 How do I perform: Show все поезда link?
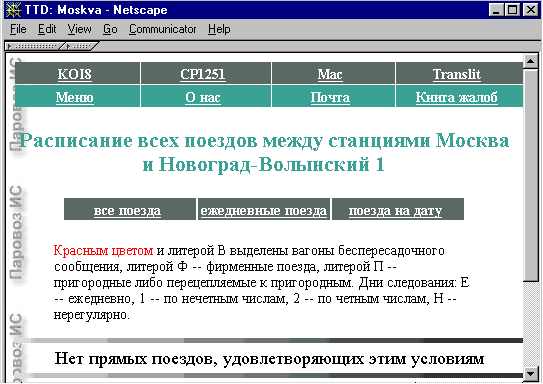pyautogui.click(x=127, y=211)
